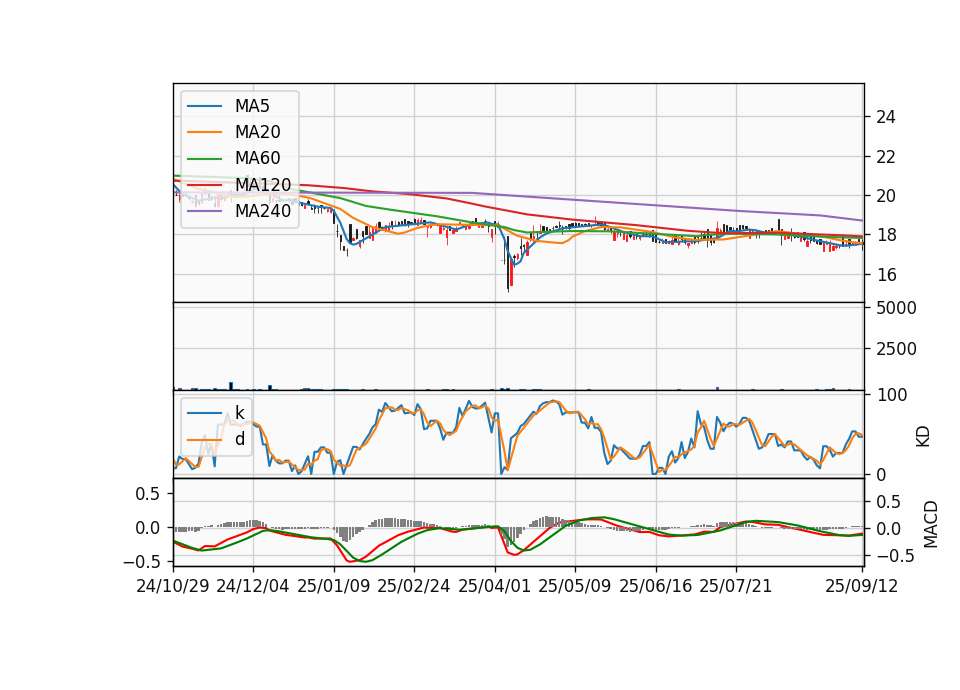960x690 pixels.
Task: Click the price axis tick value 18
Action: 885,235
